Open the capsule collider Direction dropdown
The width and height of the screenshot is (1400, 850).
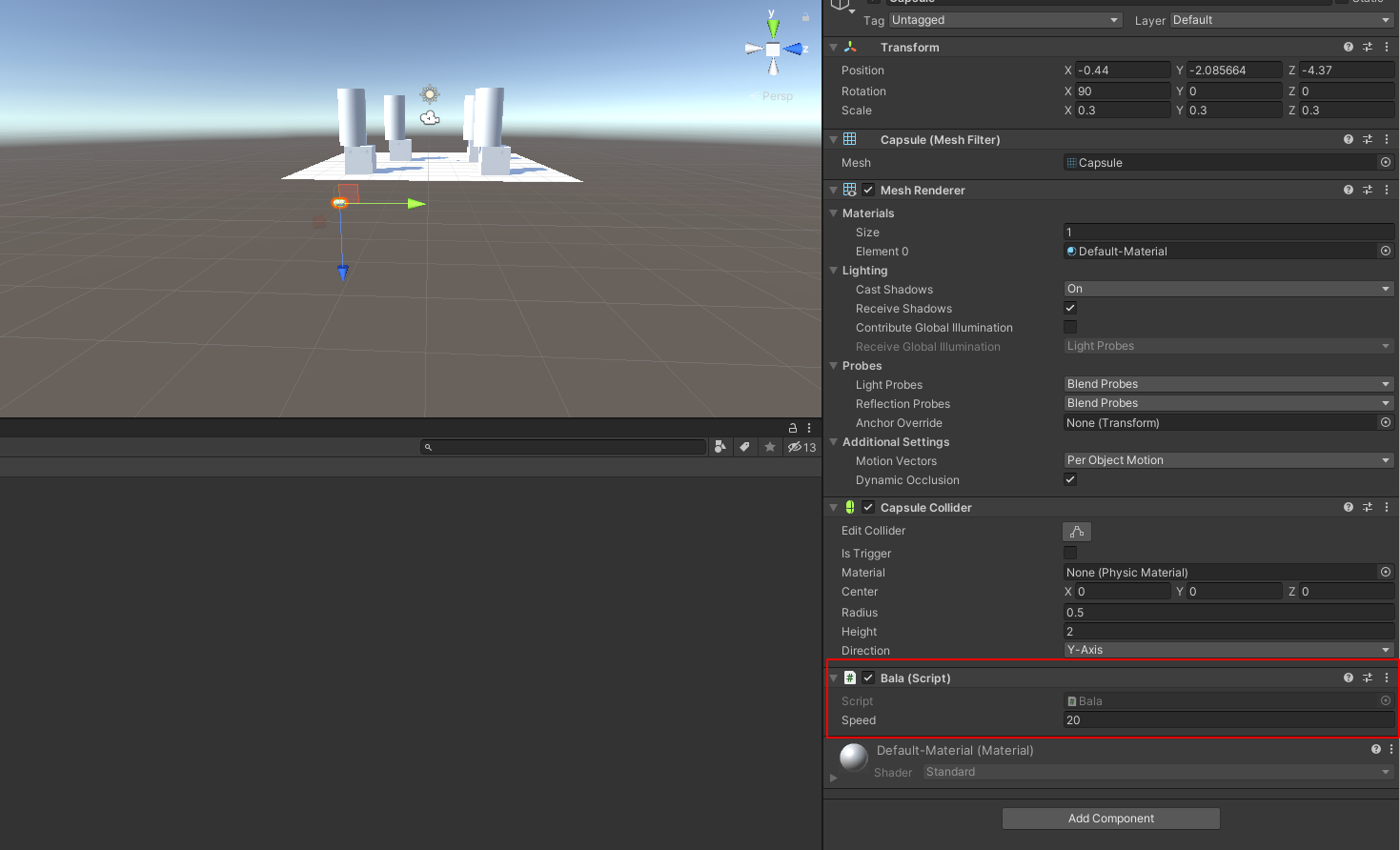1228,650
